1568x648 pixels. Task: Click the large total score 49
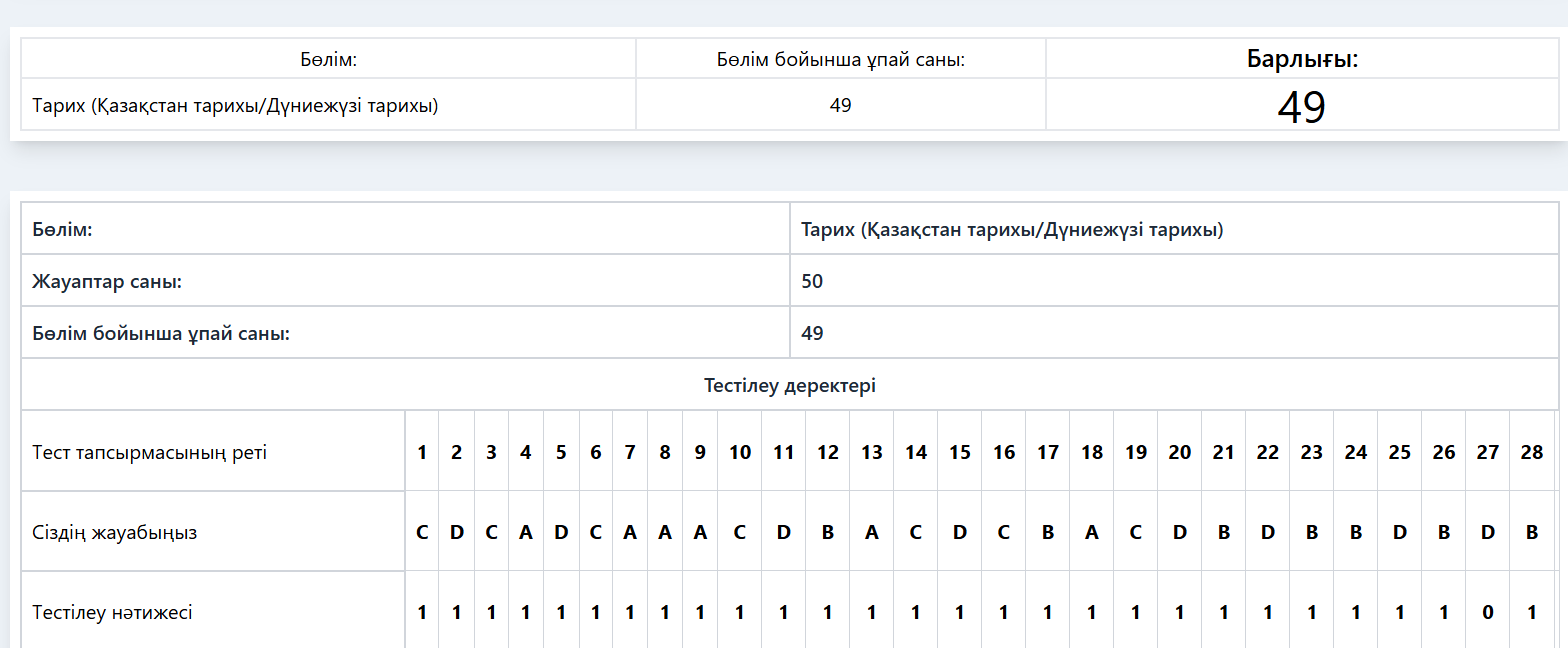click(x=1301, y=107)
